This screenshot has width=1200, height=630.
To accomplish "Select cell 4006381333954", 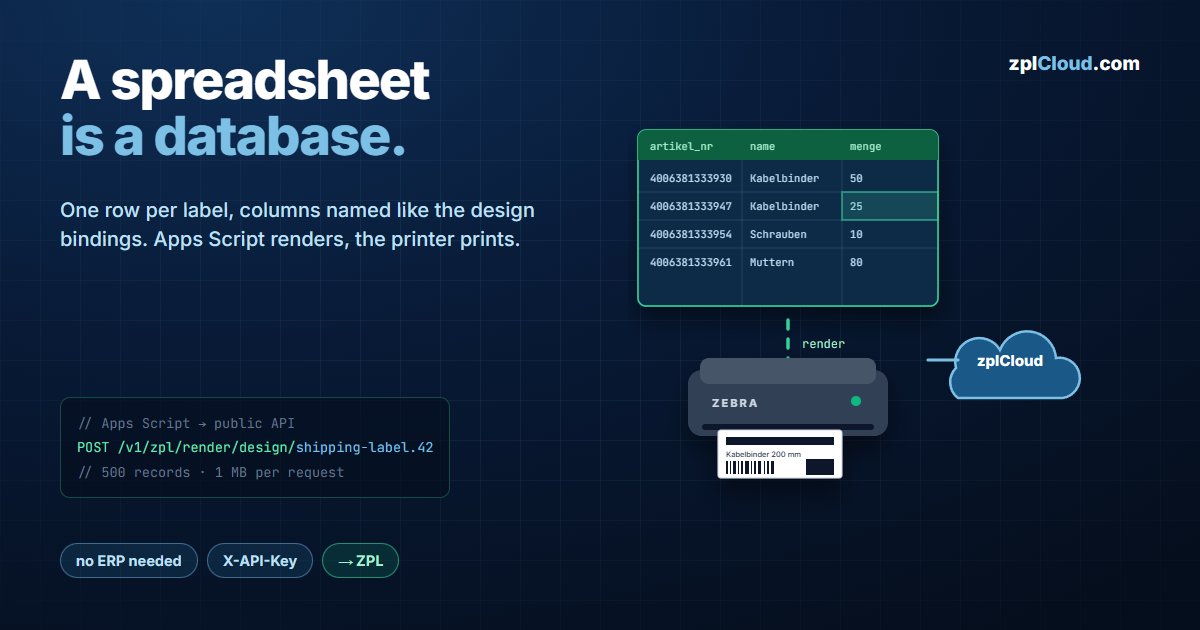I will click(x=691, y=234).
